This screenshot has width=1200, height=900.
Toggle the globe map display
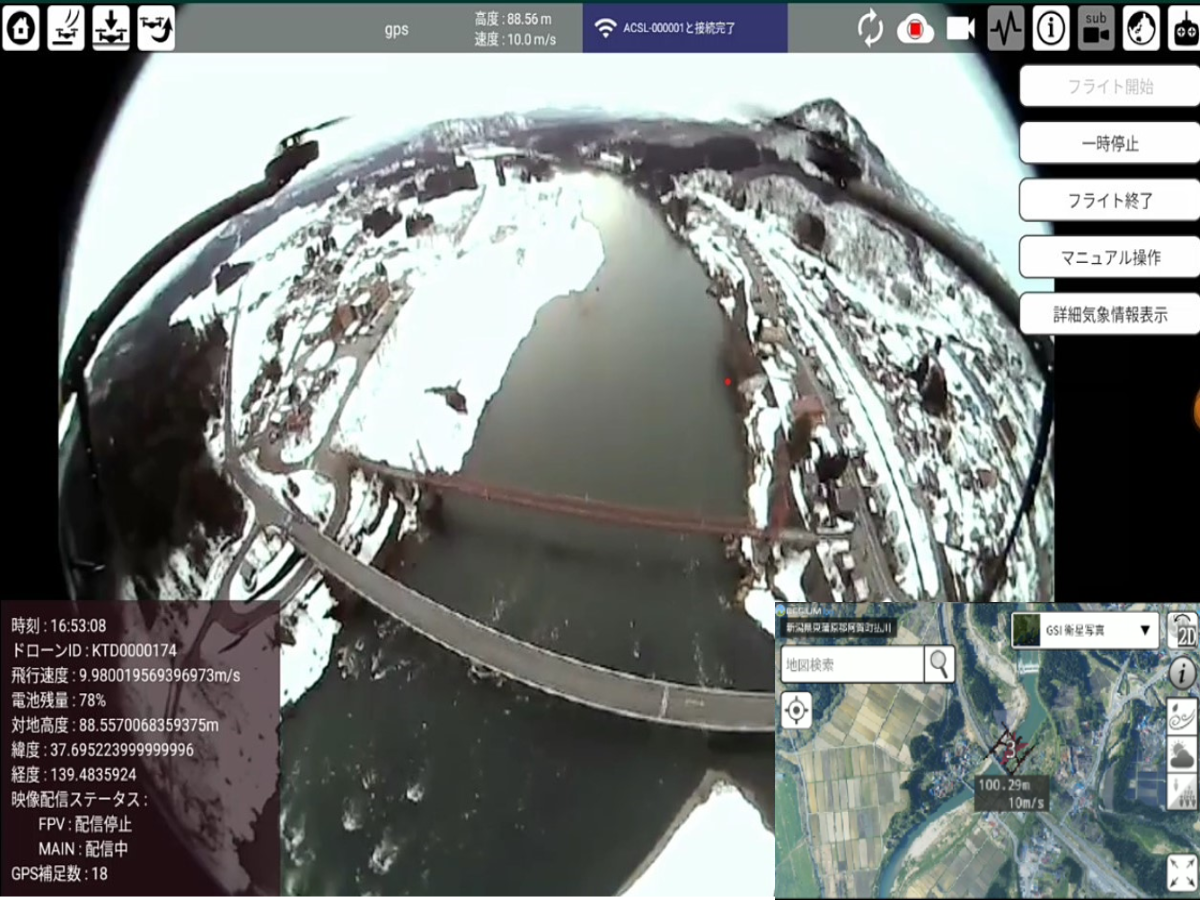(x=1141, y=28)
